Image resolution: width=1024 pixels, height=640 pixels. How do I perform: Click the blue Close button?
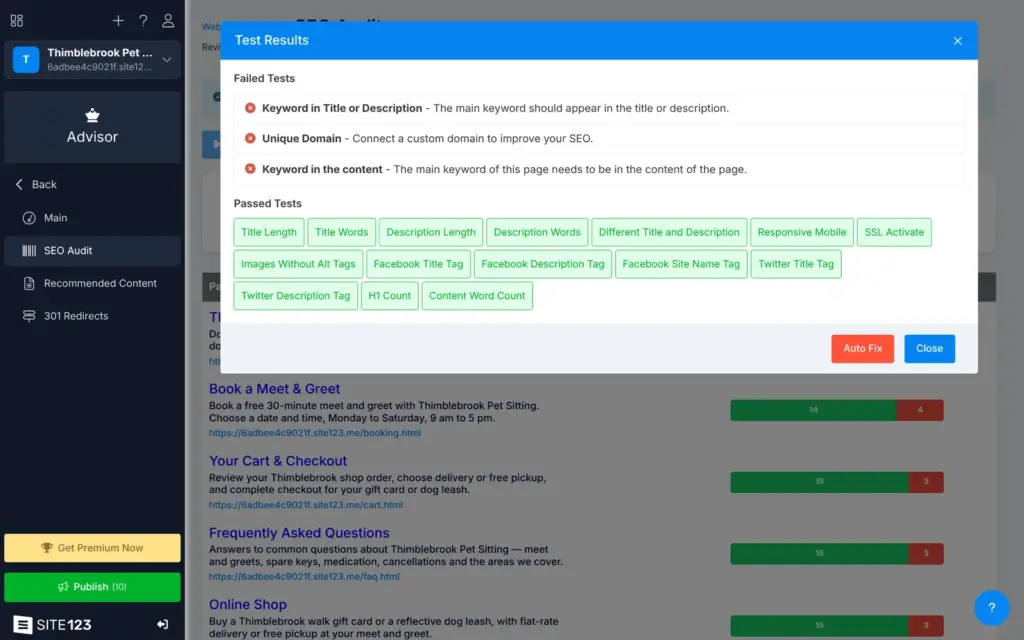(929, 348)
